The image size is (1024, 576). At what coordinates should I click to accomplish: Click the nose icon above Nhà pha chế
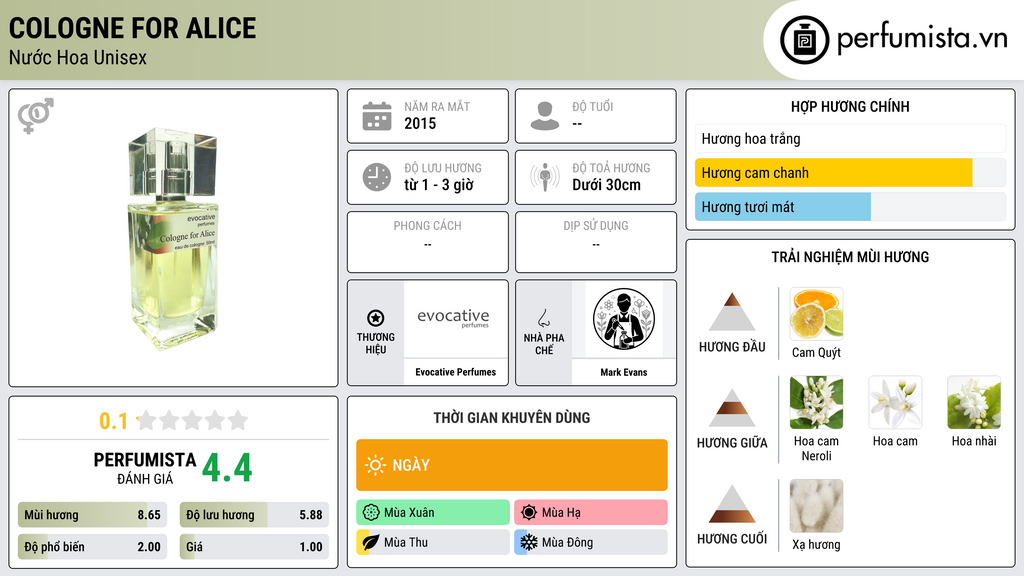(543, 318)
